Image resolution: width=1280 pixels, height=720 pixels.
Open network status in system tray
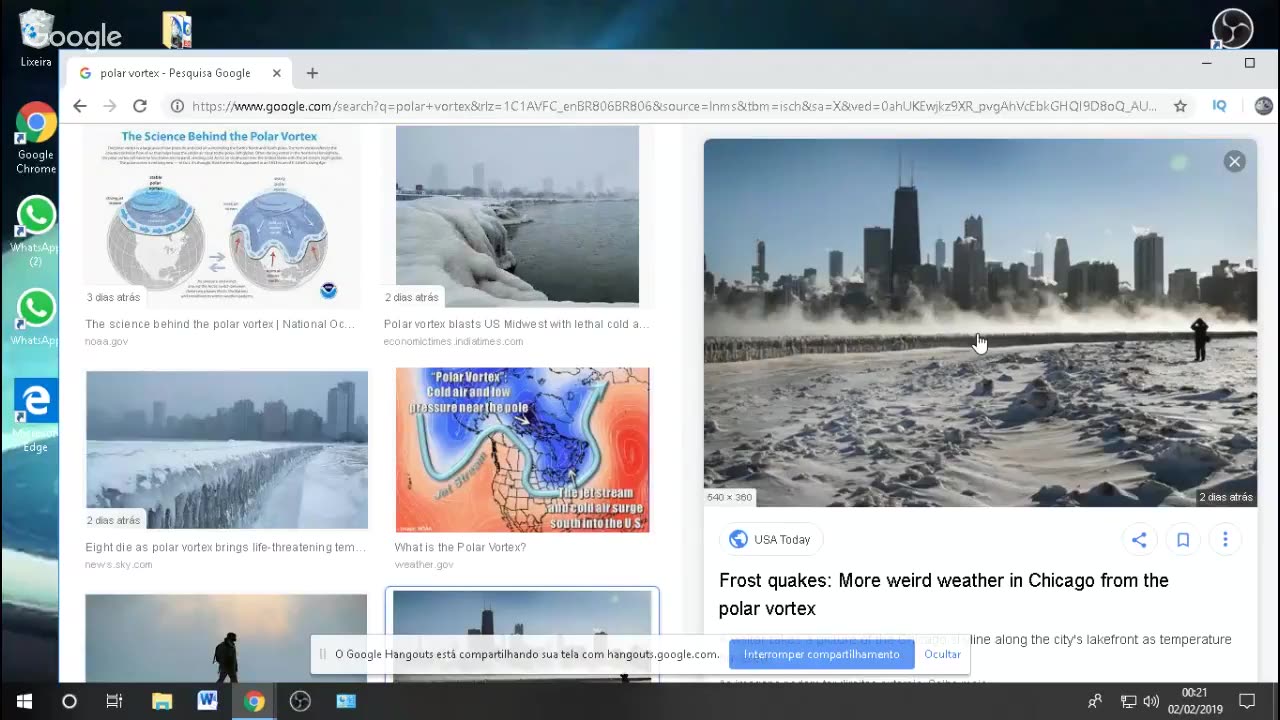pos(1128,701)
